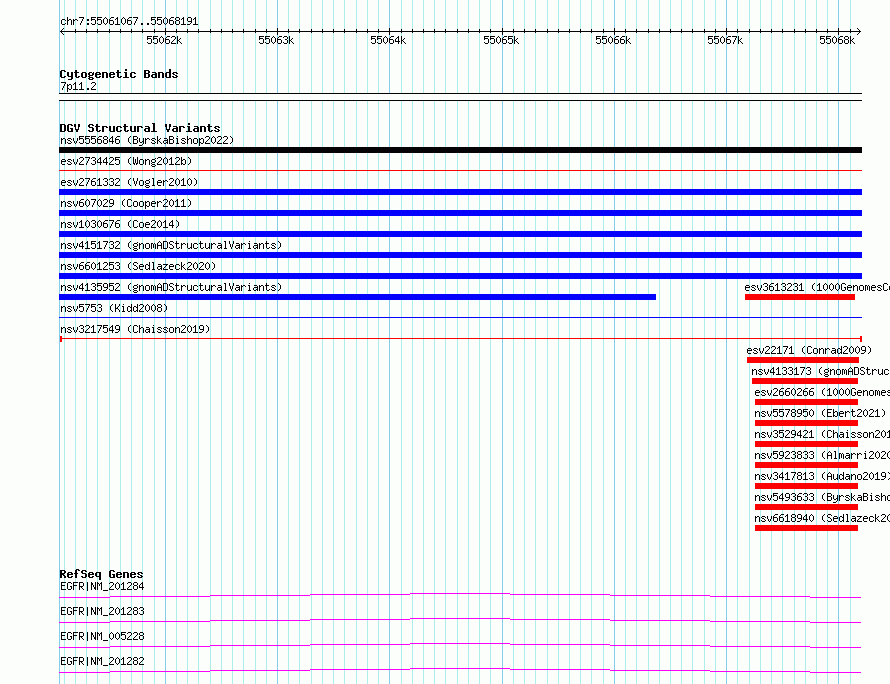Image resolution: width=890 pixels, height=684 pixels.
Task: Click the chr7:55061067..55068191 coordinate label
Action: [x=129, y=22]
